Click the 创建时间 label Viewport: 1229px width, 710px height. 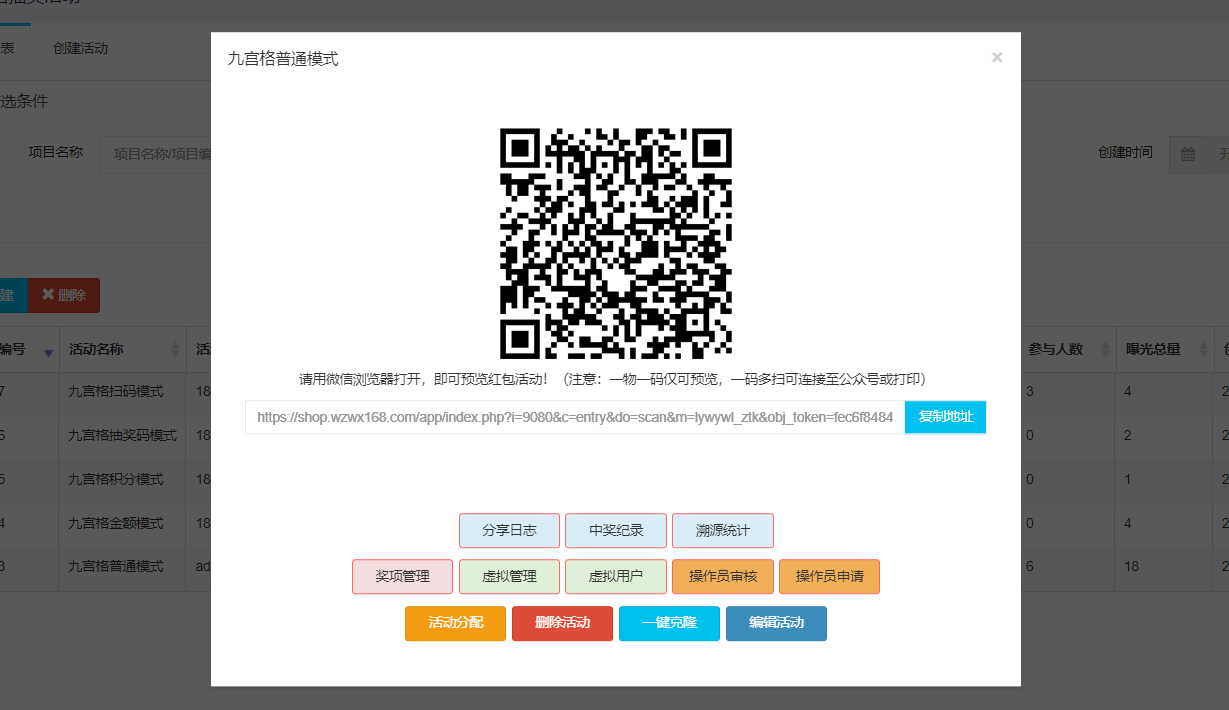1125,153
